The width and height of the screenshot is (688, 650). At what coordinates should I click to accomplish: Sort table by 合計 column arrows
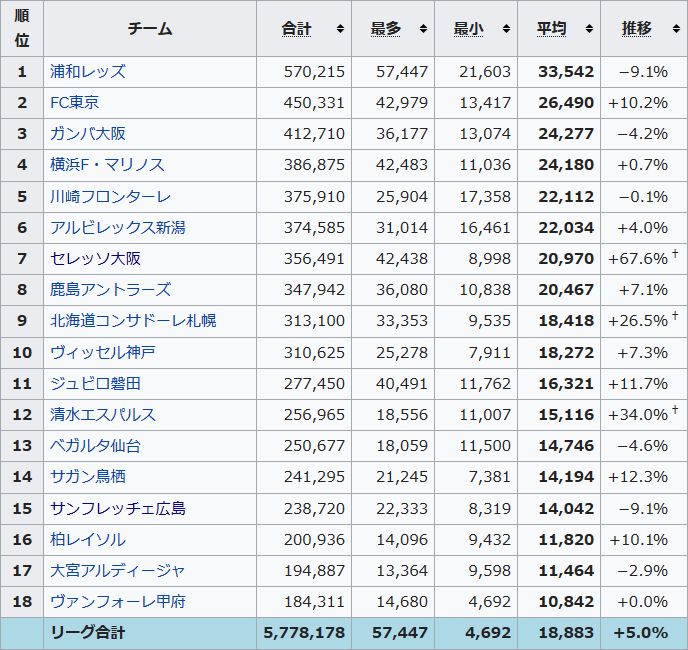coord(340,29)
